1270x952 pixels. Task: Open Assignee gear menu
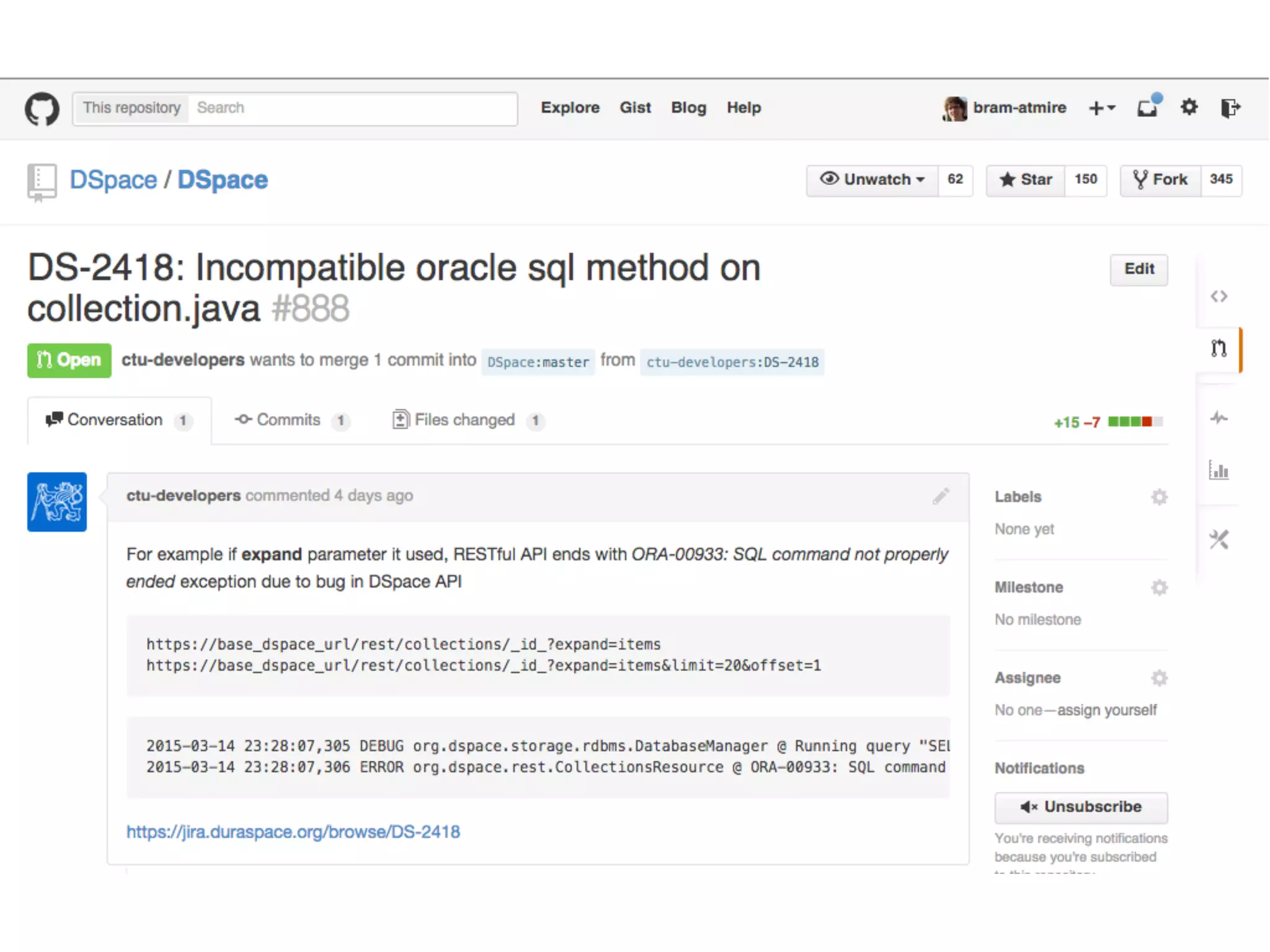tap(1159, 678)
